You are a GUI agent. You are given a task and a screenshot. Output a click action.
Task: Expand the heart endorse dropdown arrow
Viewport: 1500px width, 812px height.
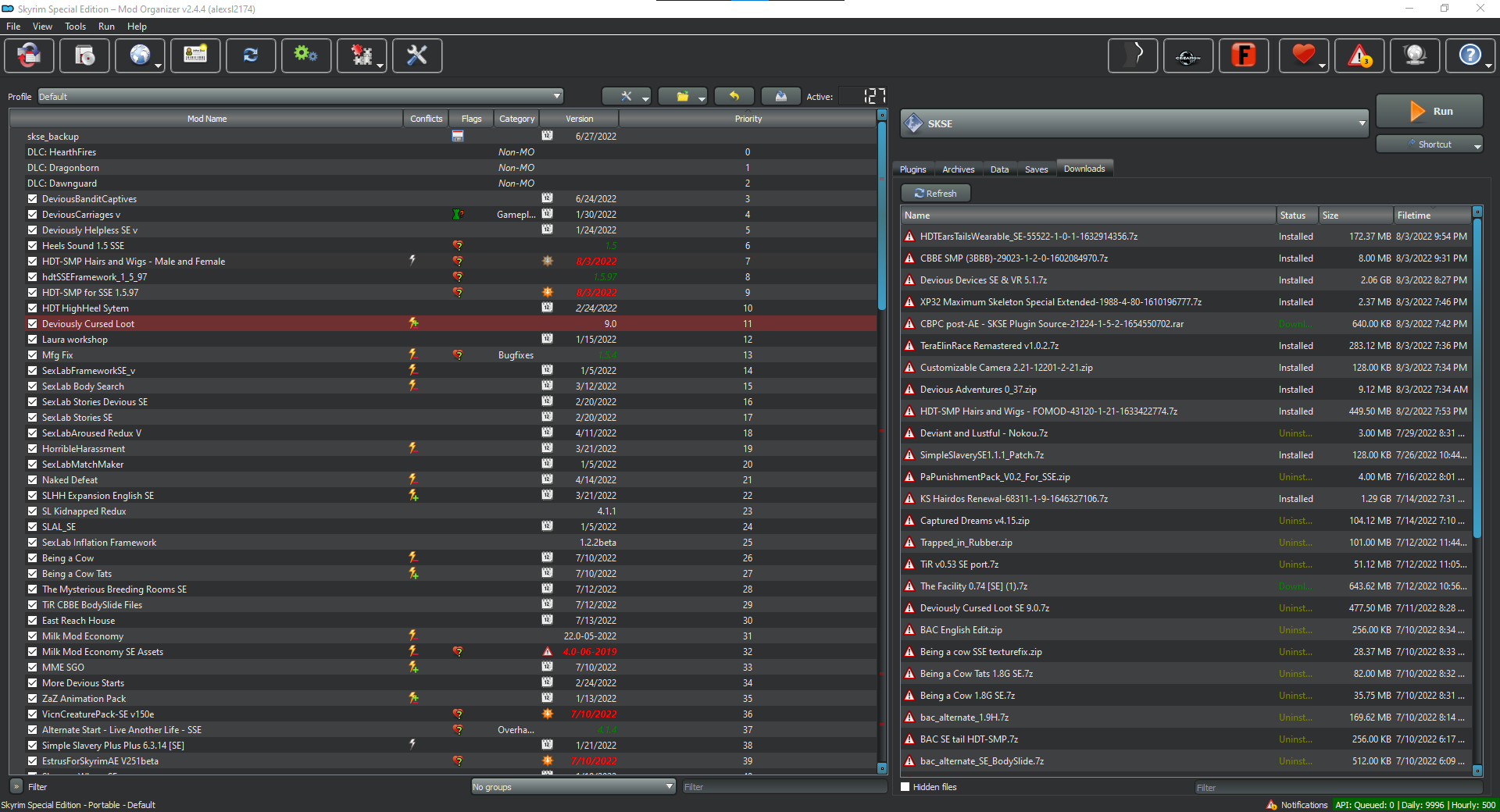pyautogui.click(x=1322, y=66)
